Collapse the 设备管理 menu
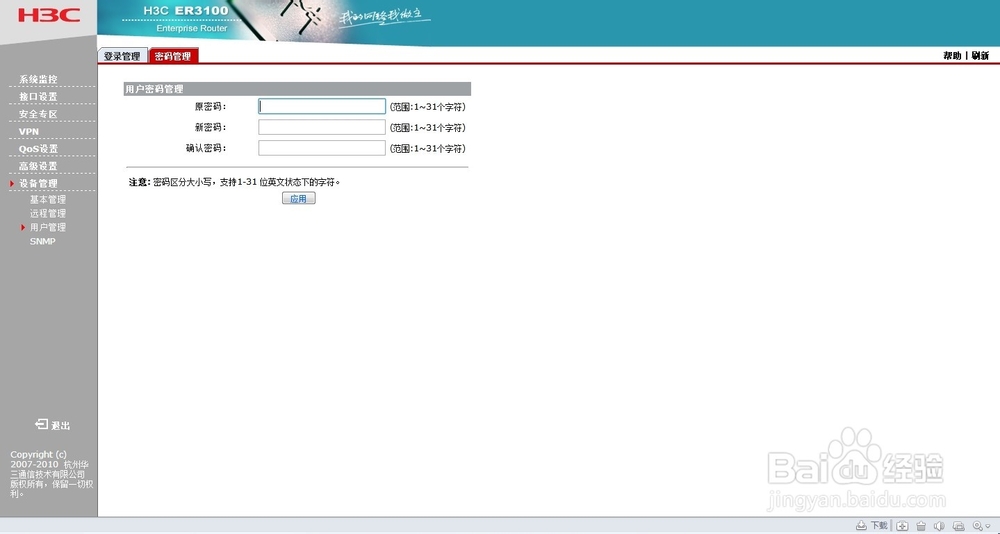Screen dimensions: 1000x534 pos(38,183)
